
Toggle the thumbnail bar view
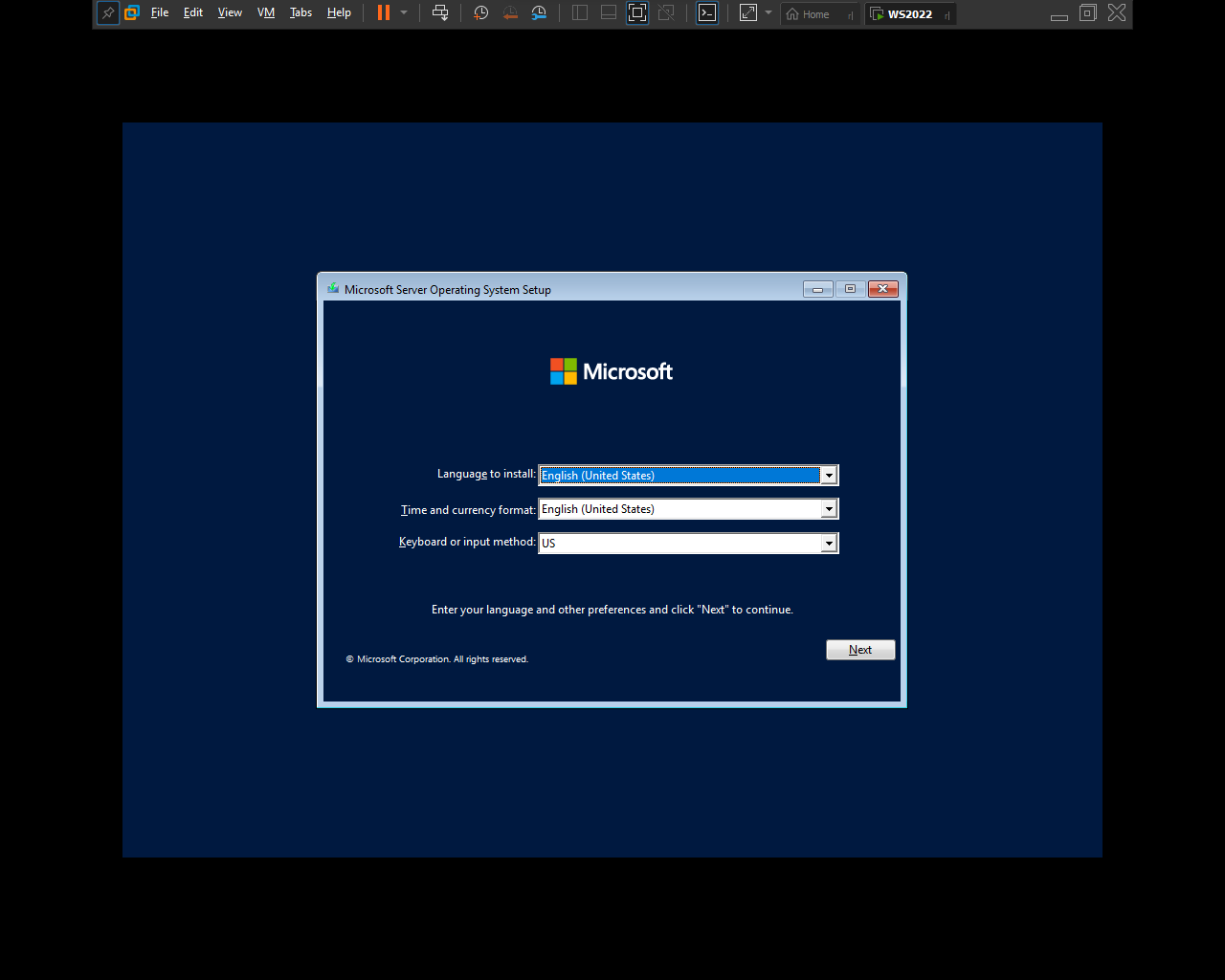click(x=609, y=13)
